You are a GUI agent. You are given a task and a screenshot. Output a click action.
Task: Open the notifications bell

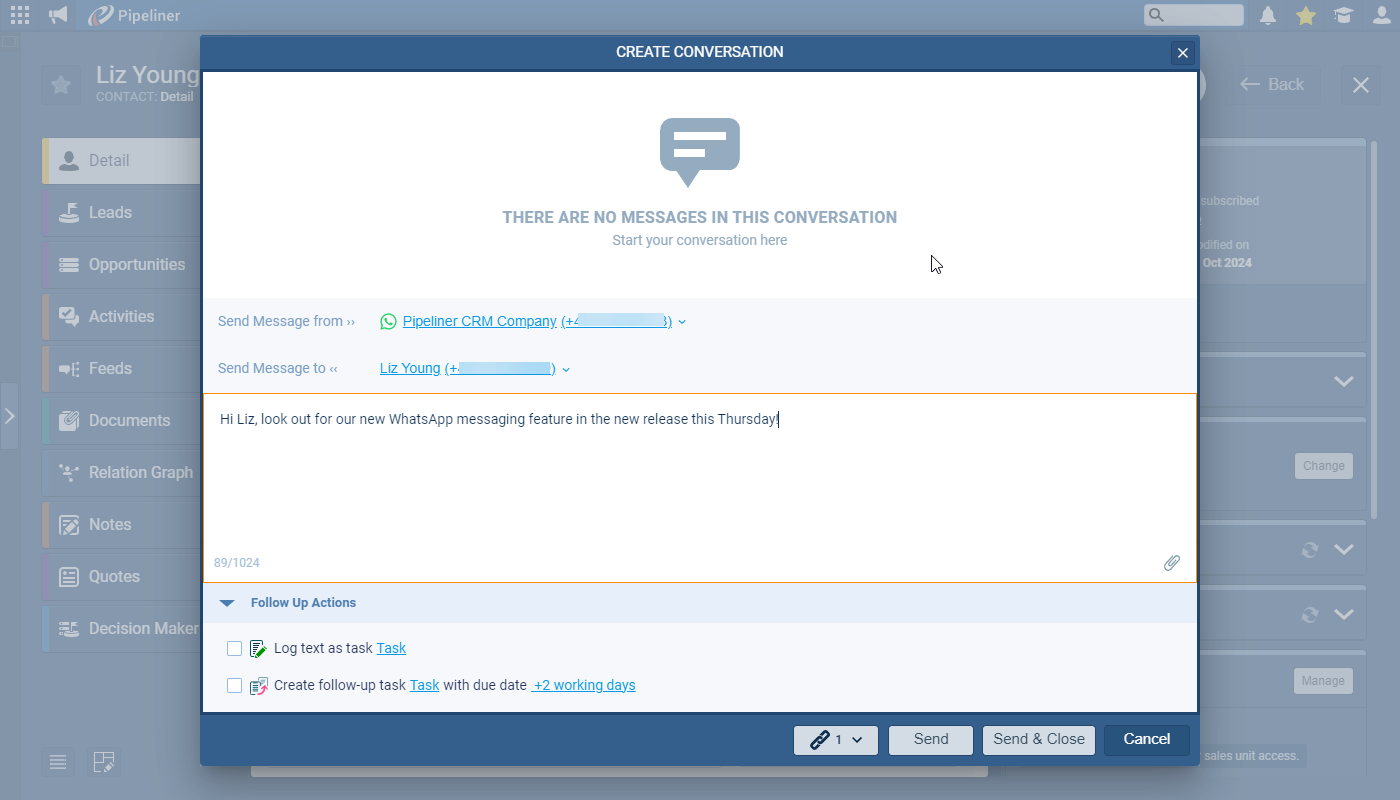click(x=1268, y=15)
